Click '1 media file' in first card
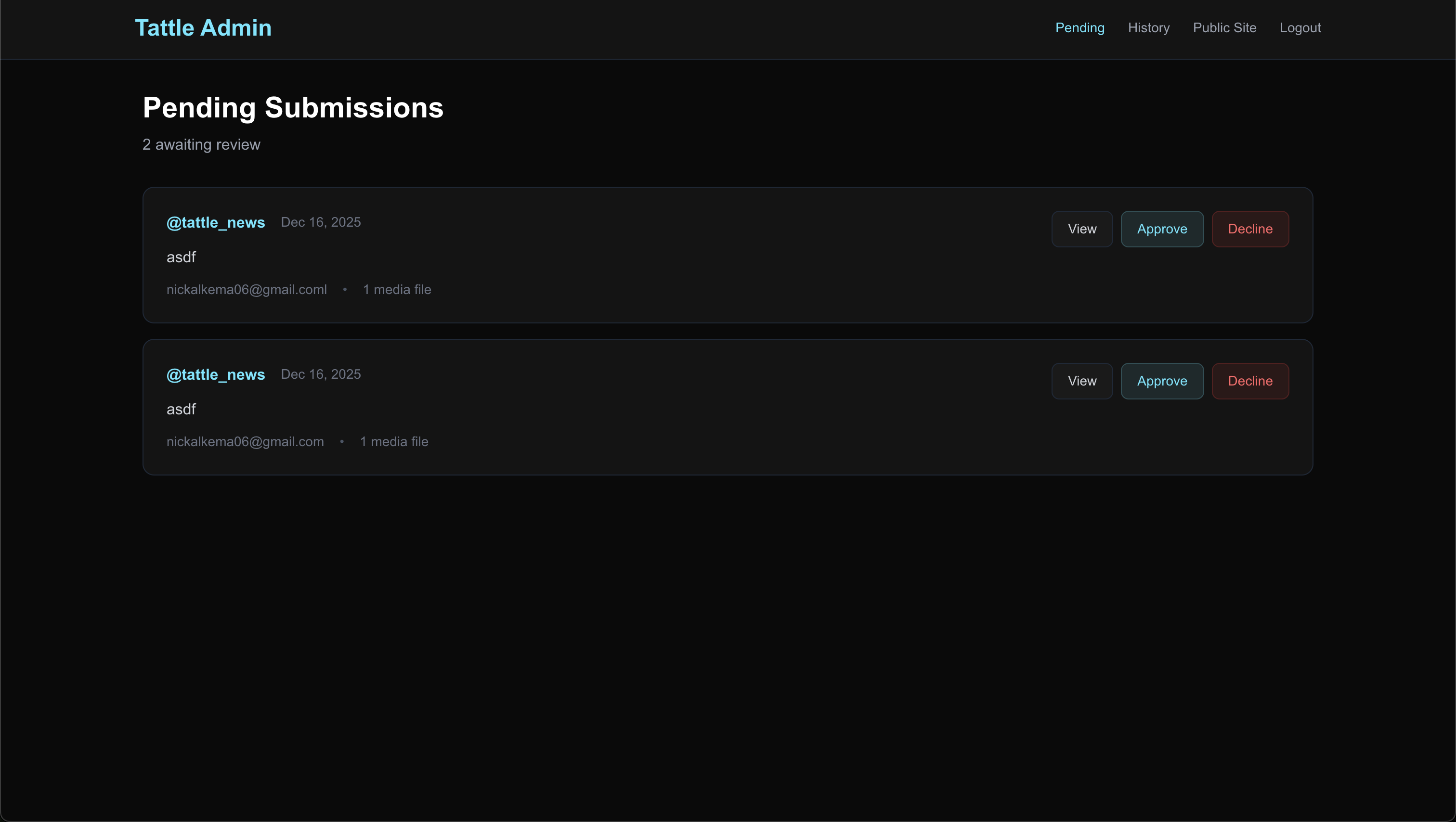 tap(397, 290)
